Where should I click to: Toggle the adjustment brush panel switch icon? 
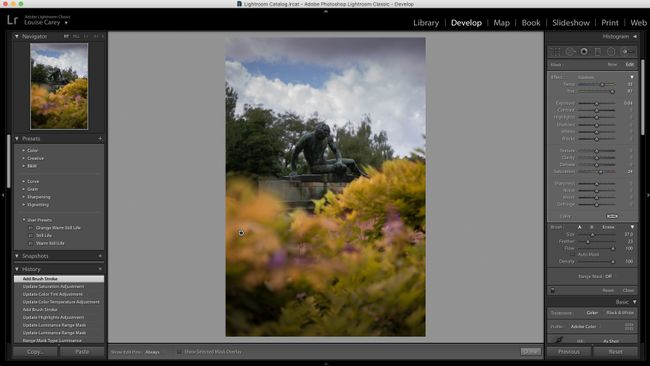coord(552,290)
